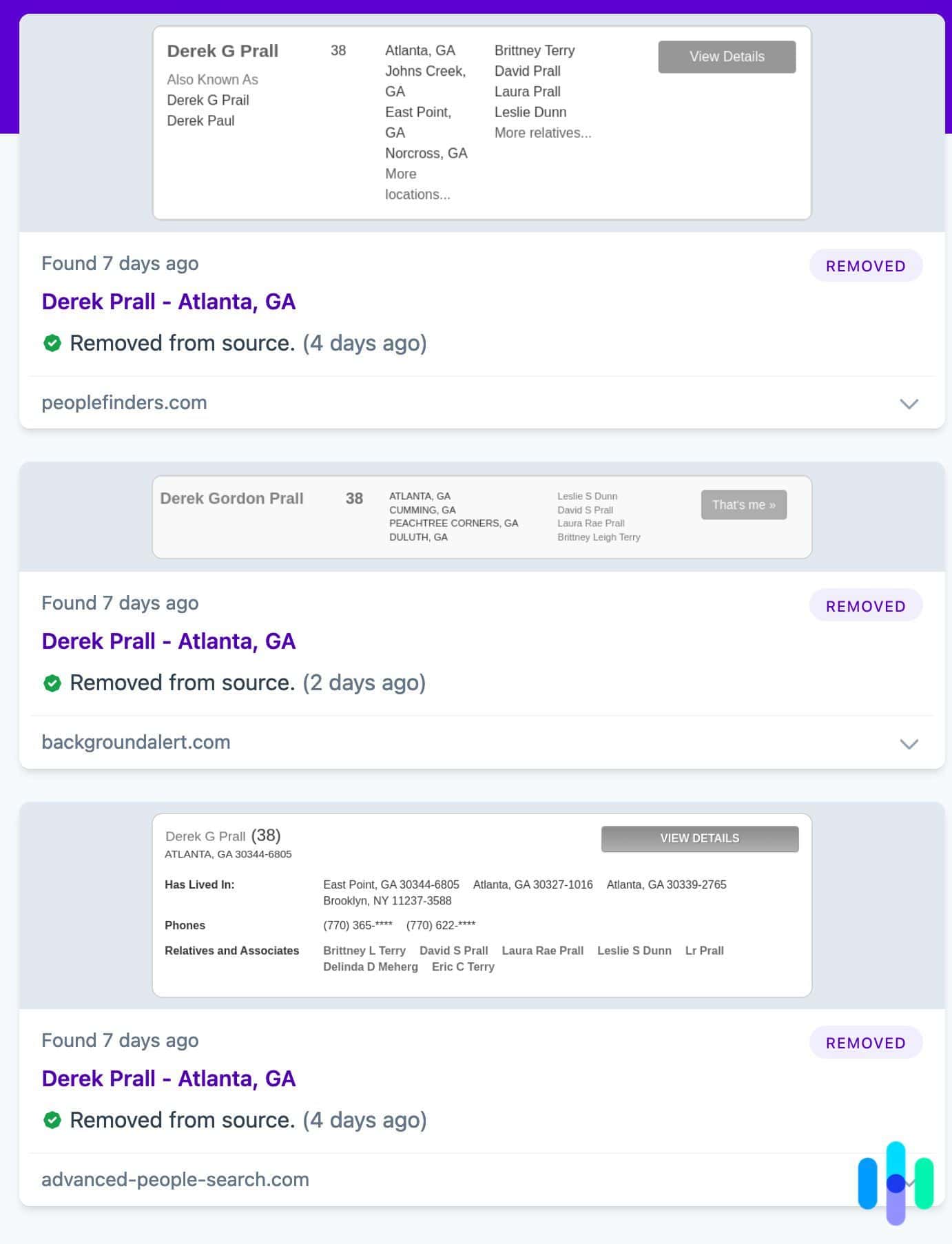The image size is (952, 1244).
Task: Expand the peoplefinders.com record details
Action: point(909,404)
